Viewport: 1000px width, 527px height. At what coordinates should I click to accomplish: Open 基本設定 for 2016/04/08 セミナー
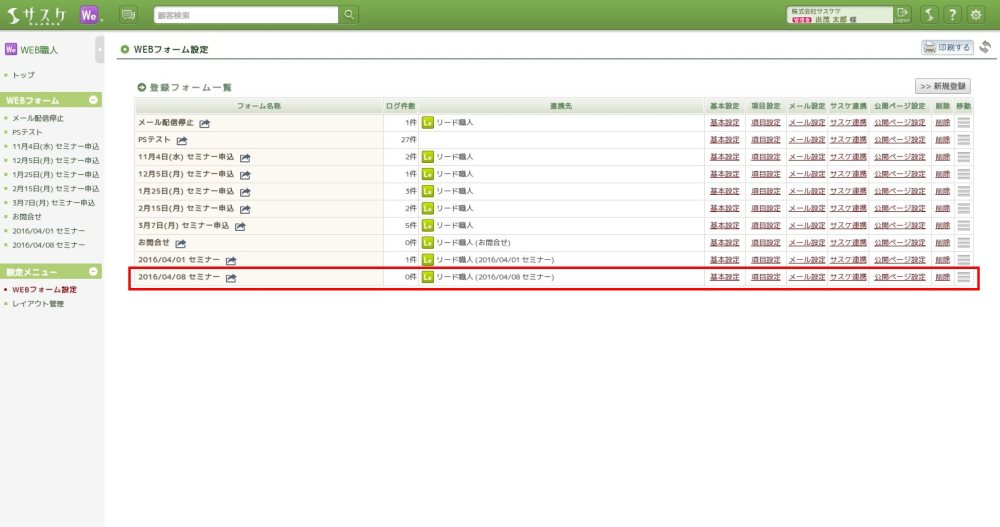pyautogui.click(x=724, y=277)
